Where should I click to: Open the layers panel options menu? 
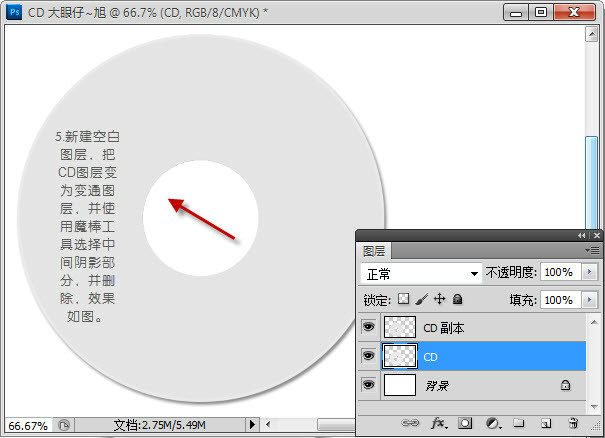click(593, 250)
